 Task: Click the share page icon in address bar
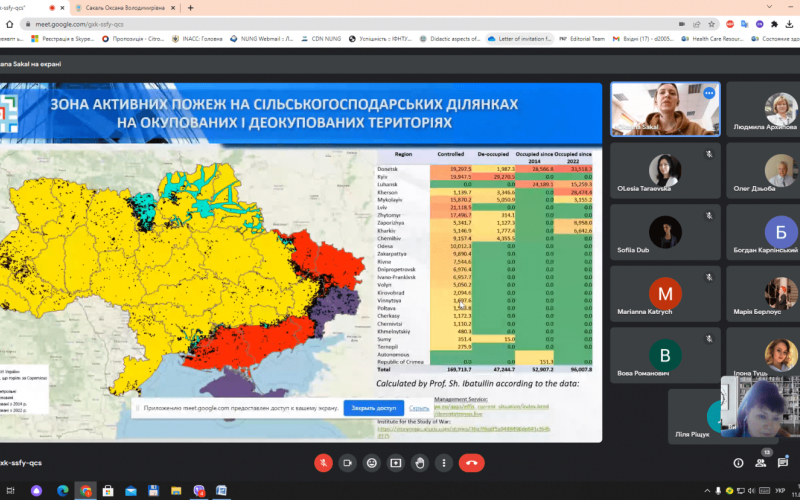point(696,24)
